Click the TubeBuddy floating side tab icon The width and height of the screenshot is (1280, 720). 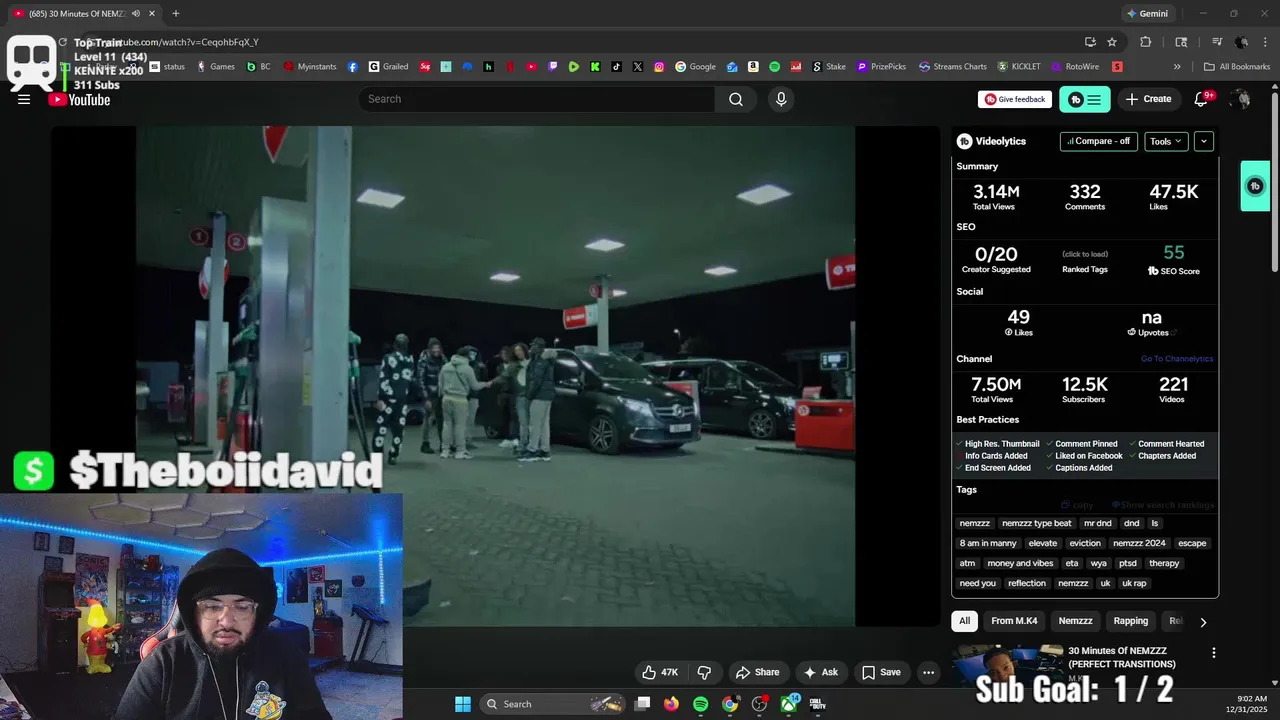pyautogui.click(x=1255, y=186)
